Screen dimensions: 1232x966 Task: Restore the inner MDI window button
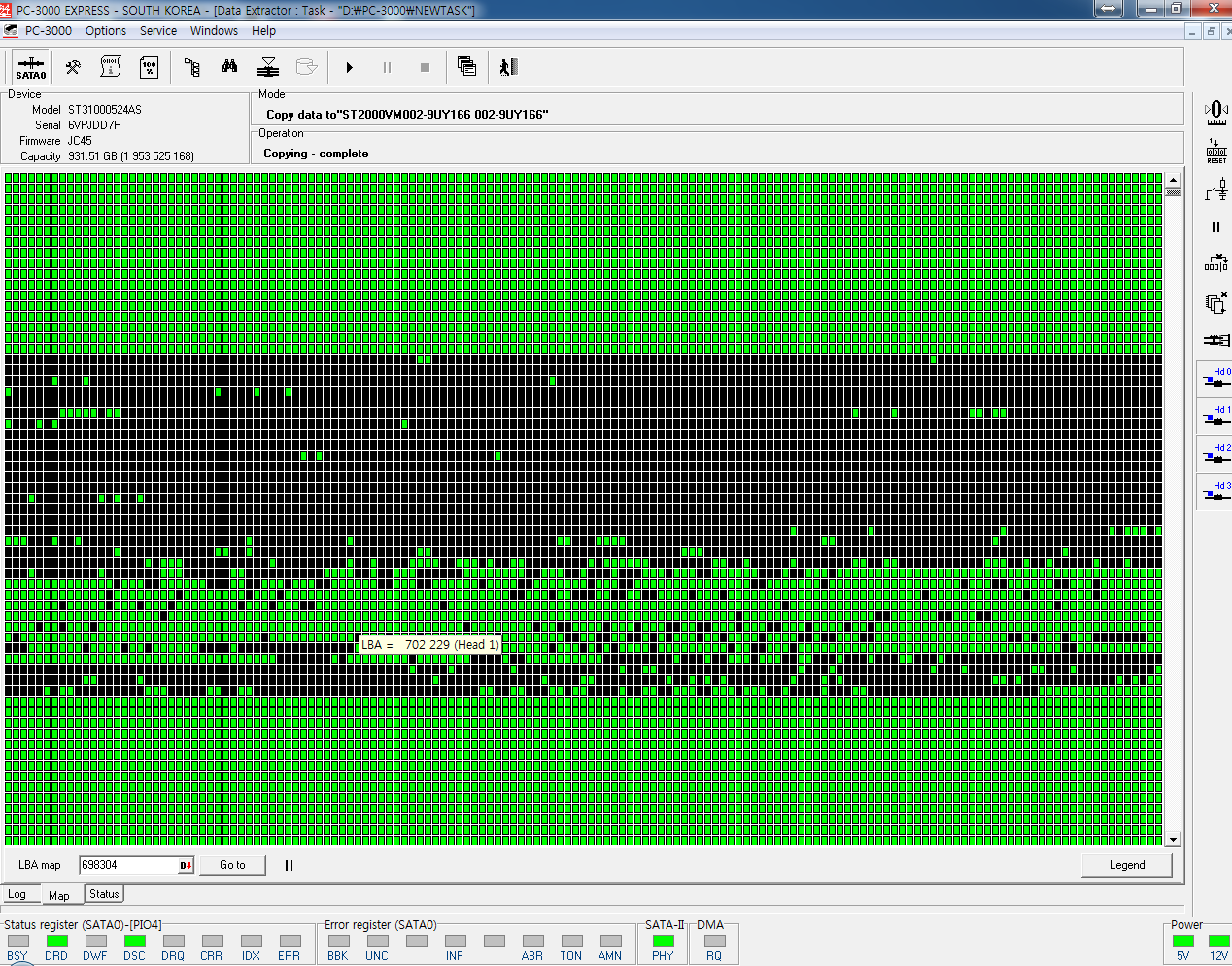[x=1212, y=31]
